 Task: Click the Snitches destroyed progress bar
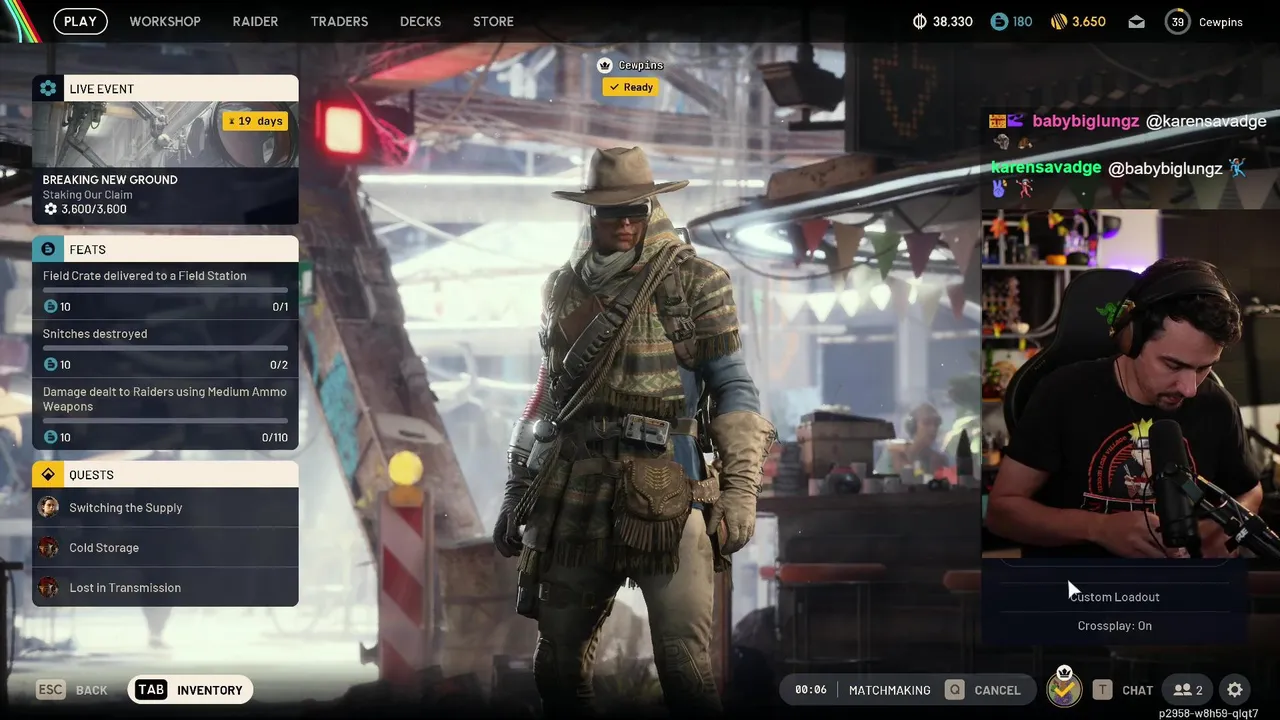click(x=165, y=348)
